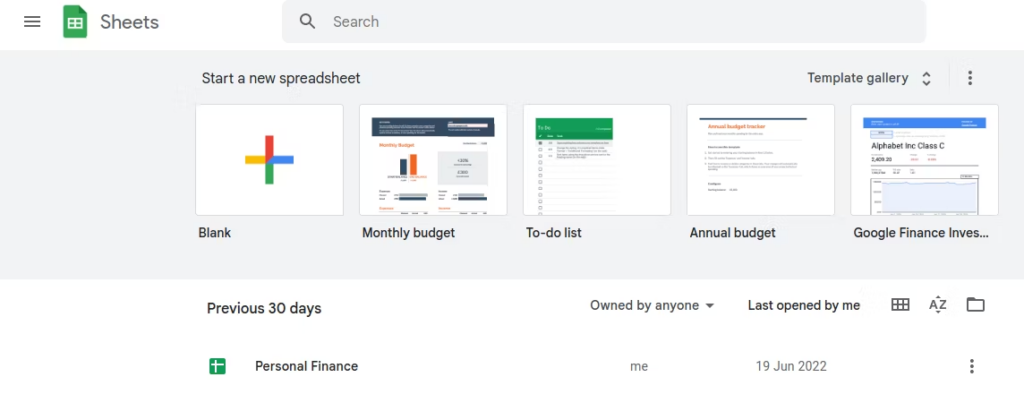The height and width of the screenshot is (394, 1024).
Task: Click the Monthly budget label
Action: [409, 233]
